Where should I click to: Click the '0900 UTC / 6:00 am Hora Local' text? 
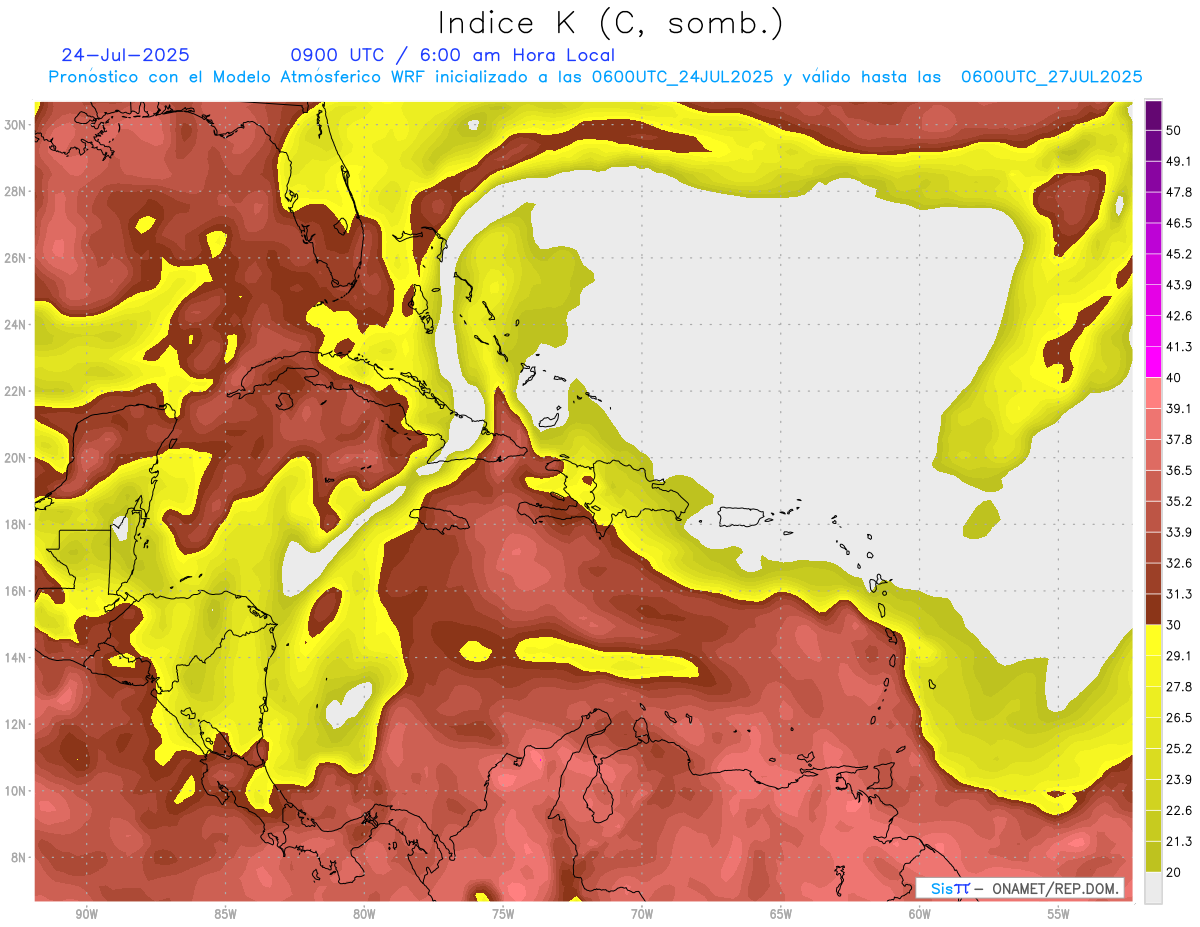(453, 55)
